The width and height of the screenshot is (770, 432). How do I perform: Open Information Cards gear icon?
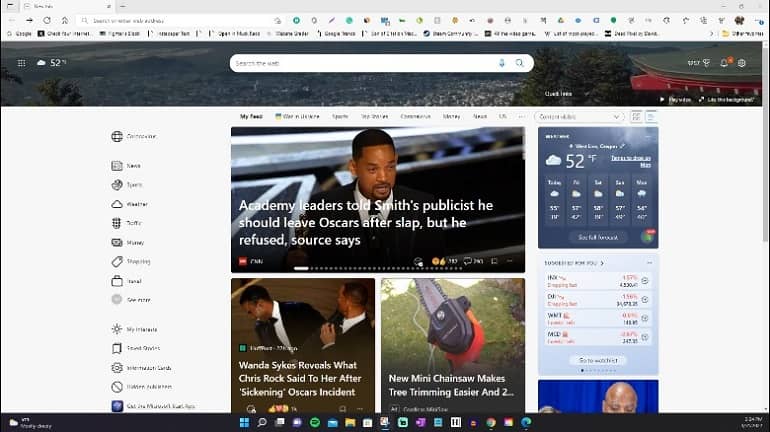point(117,367)
